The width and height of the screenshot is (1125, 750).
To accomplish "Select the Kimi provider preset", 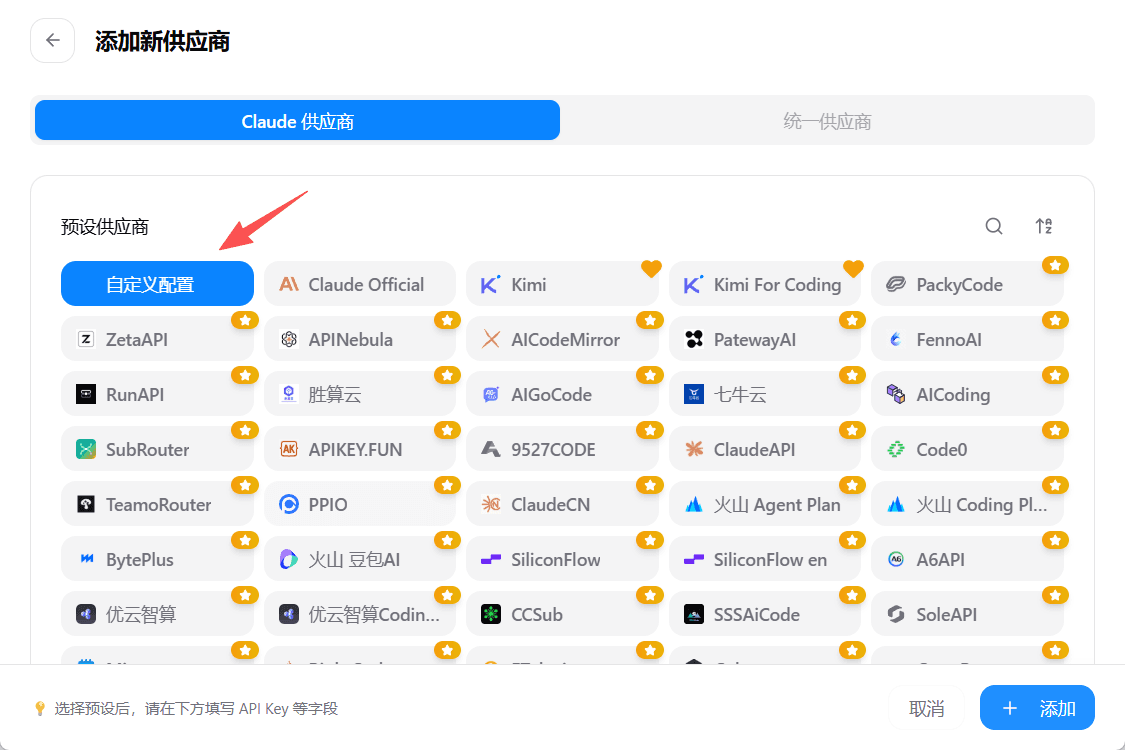I will [x=562, y=284].
